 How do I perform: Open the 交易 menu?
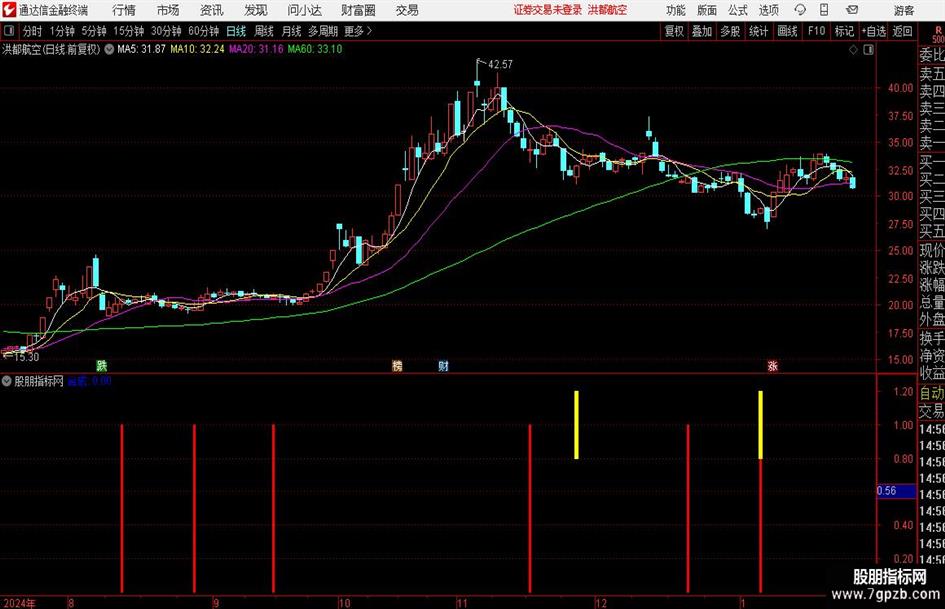click(407, 10)
